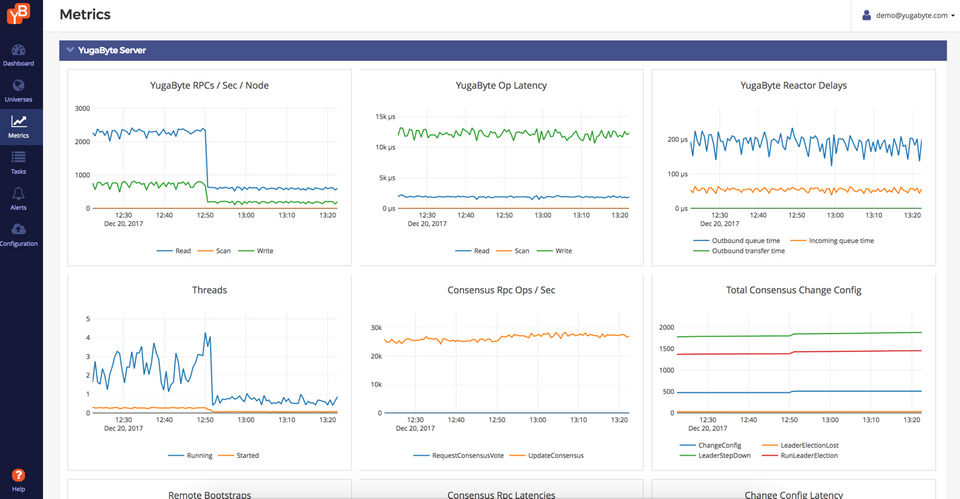The image size is (960, 499).
Task: Open the Dashboard sidebar icon
Action: 18,51
